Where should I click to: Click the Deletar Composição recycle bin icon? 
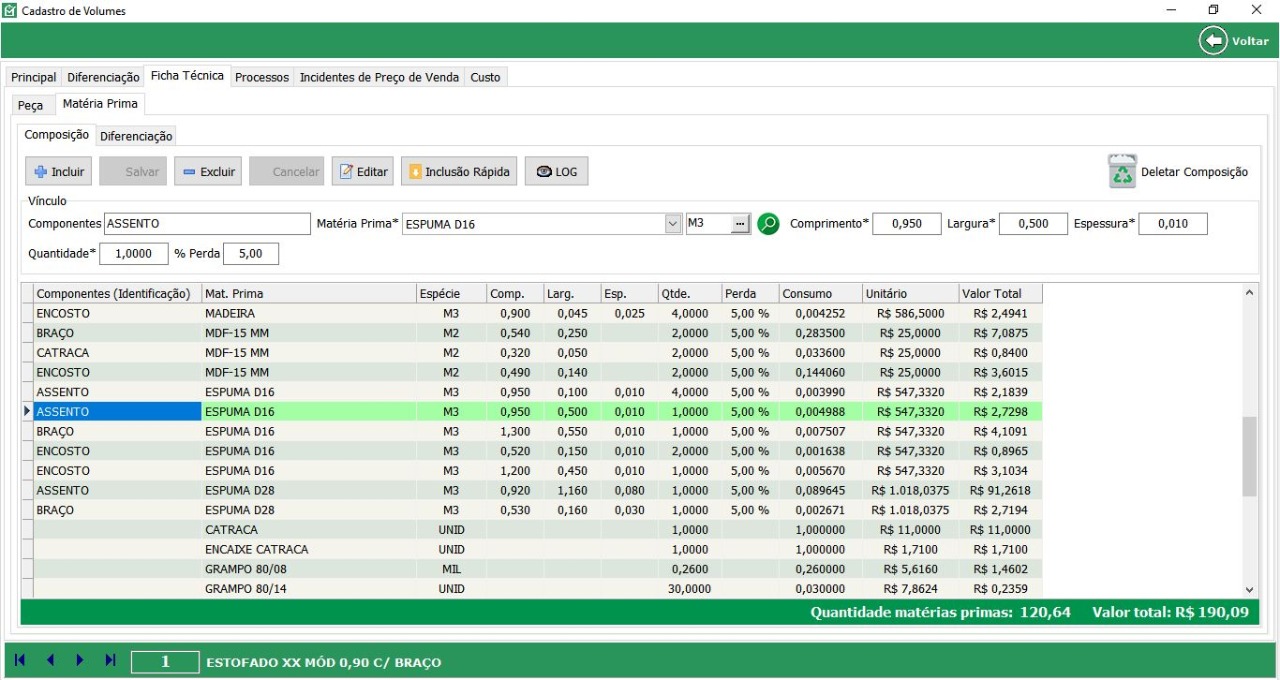1122,171
